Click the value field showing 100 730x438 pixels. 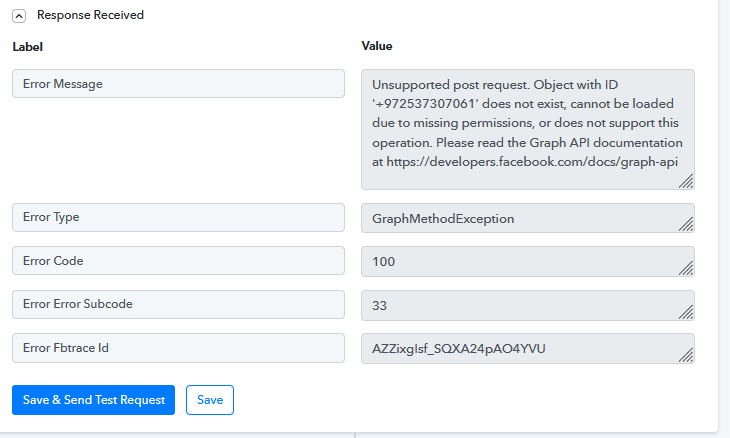coord(528,262)
